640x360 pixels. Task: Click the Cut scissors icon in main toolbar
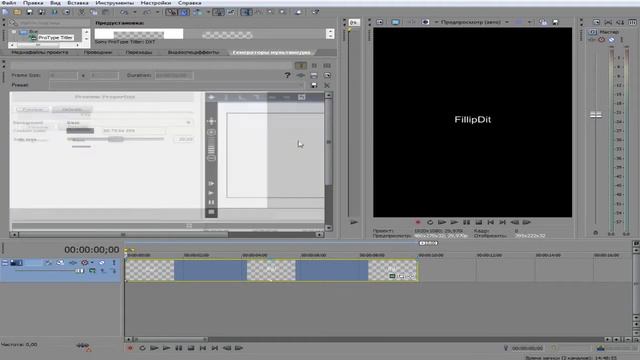[82, 12]
